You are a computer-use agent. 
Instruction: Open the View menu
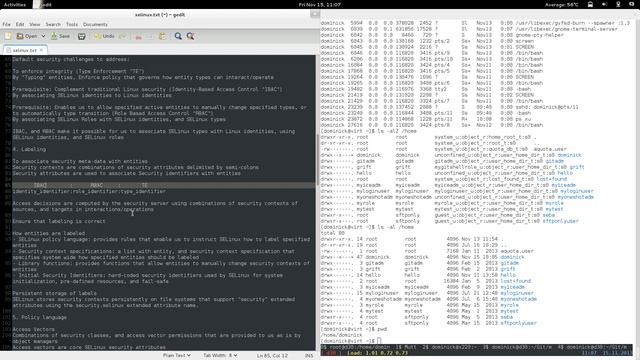(35, 24)
